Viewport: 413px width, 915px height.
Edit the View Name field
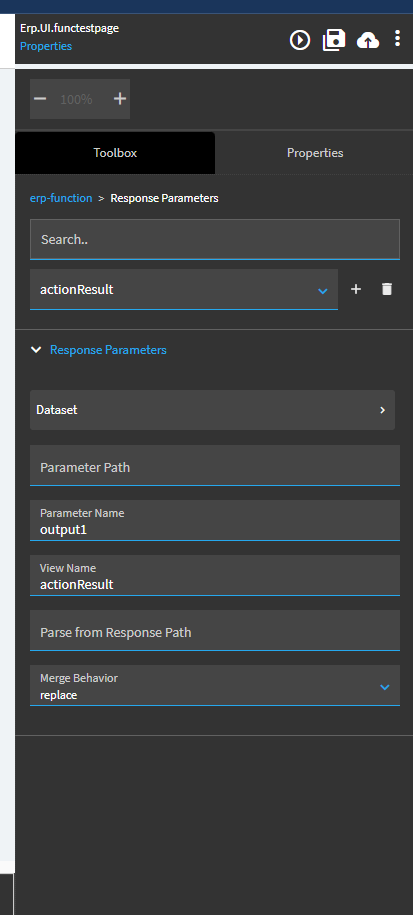215,575
